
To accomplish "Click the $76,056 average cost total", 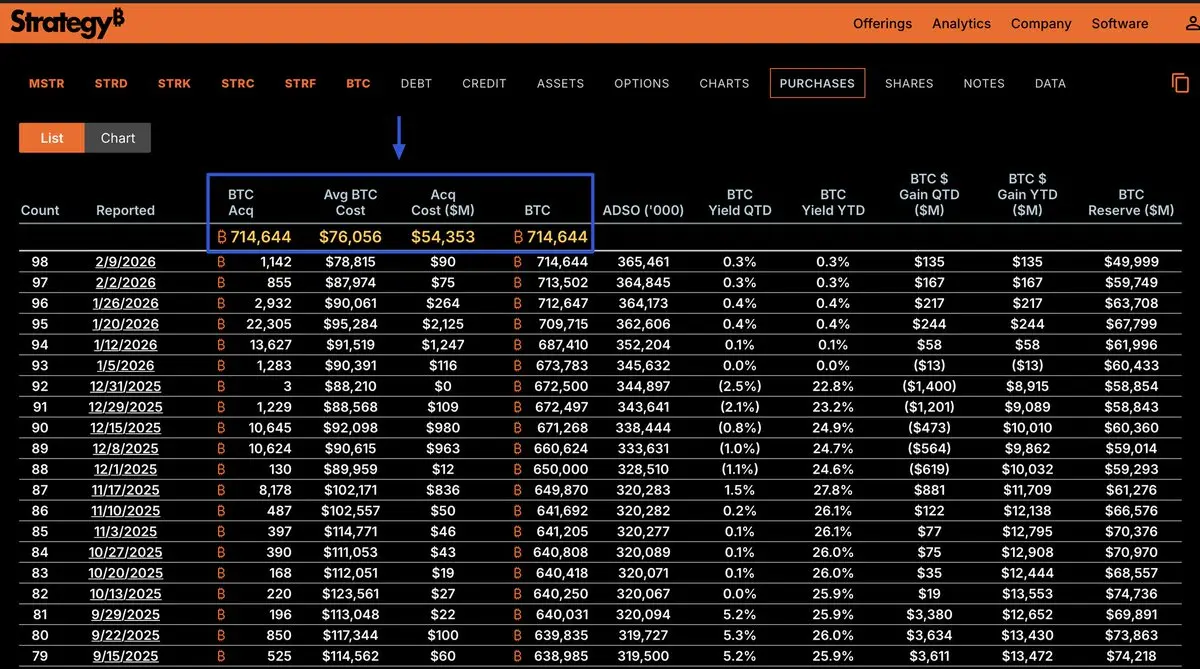I will tap(351, 237).
